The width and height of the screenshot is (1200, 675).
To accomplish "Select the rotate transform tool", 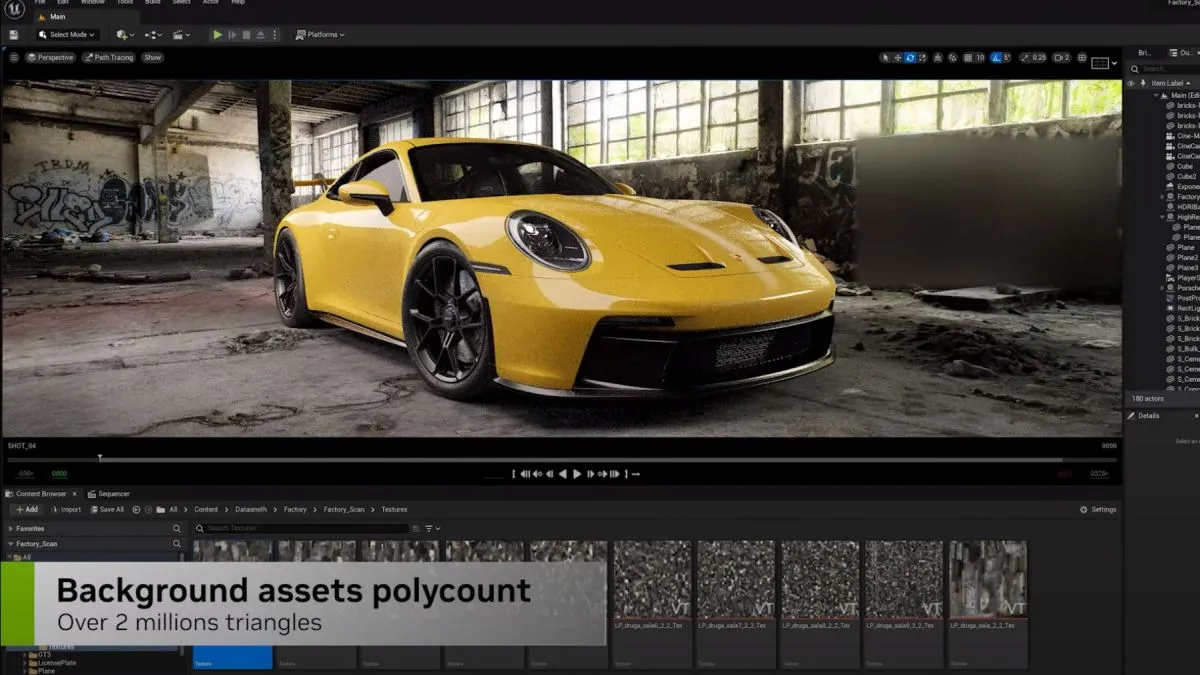I will 910,58.
